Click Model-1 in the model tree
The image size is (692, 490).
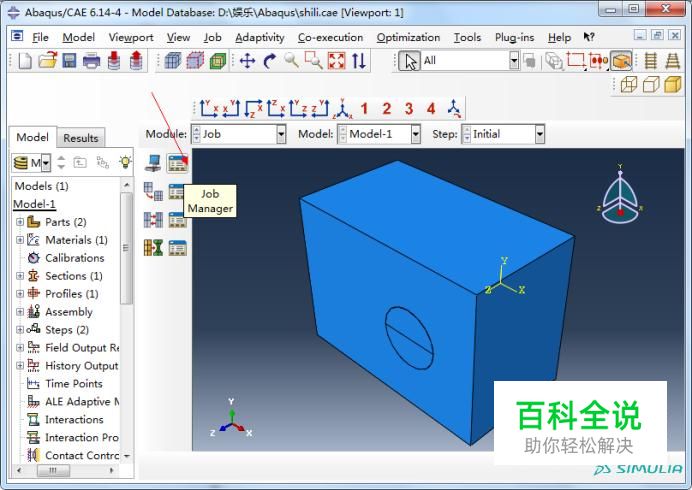tap(34, 204)
